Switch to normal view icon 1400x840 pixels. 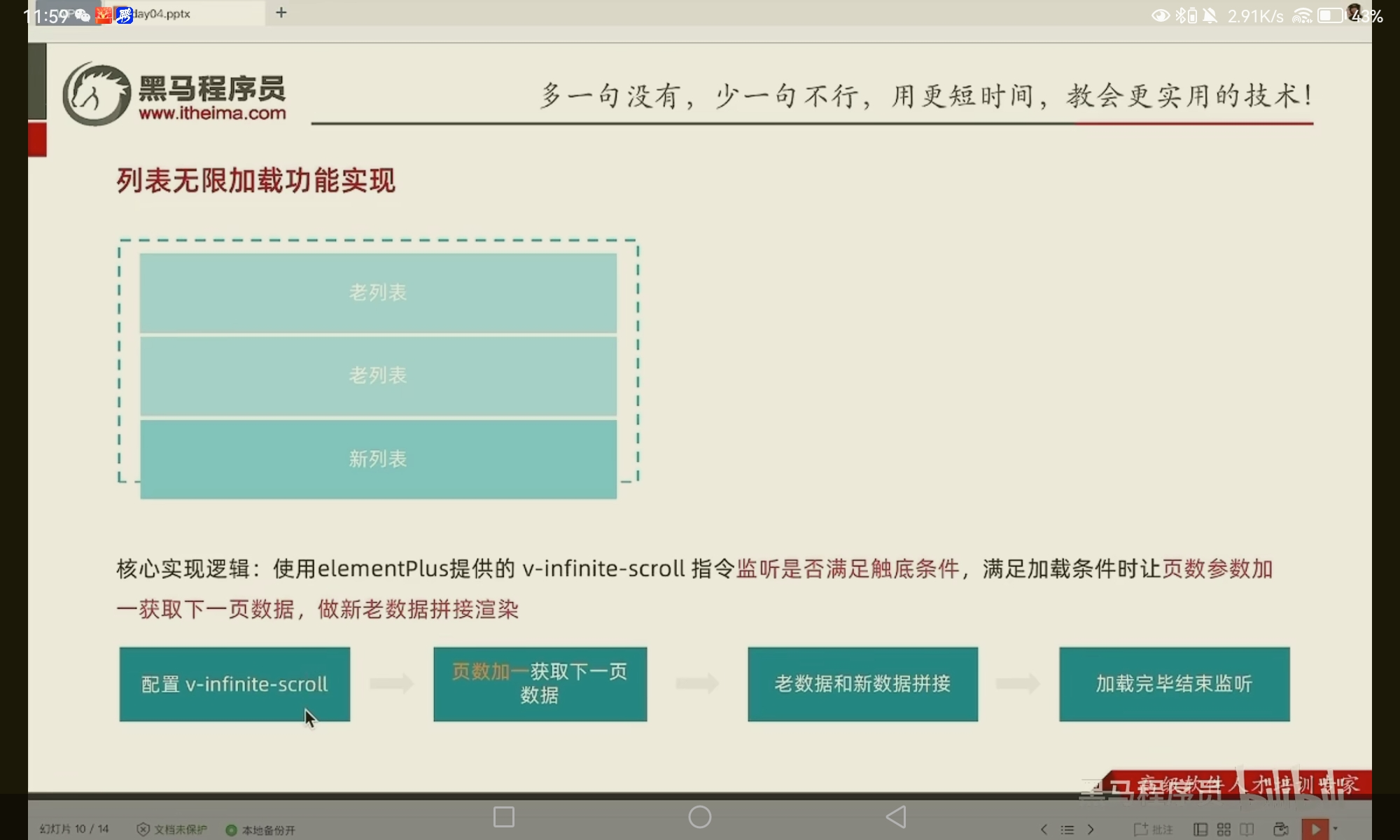(x=1200, y=829)
